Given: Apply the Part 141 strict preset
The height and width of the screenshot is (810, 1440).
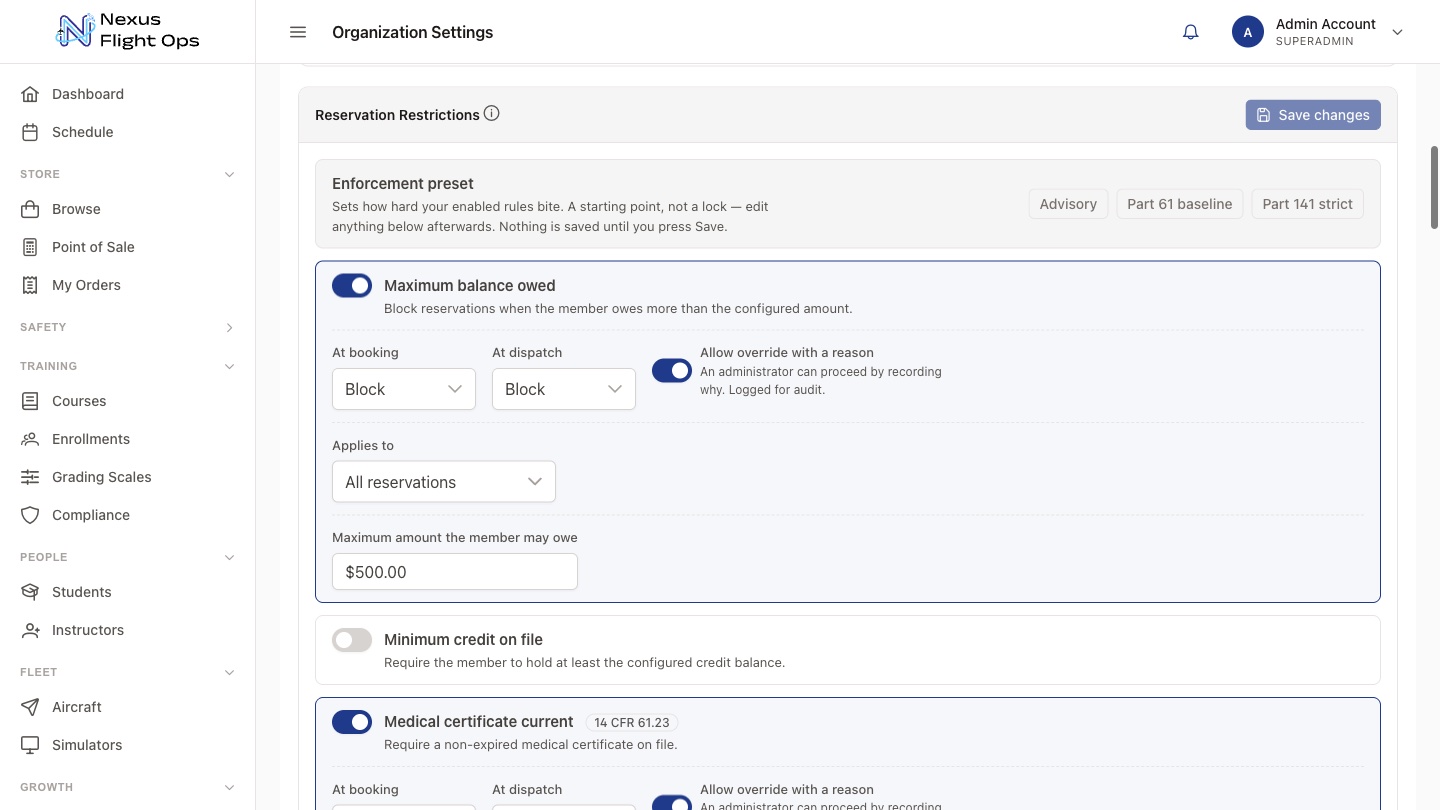Looking at the screenshot, I should tap(1307, 204).
